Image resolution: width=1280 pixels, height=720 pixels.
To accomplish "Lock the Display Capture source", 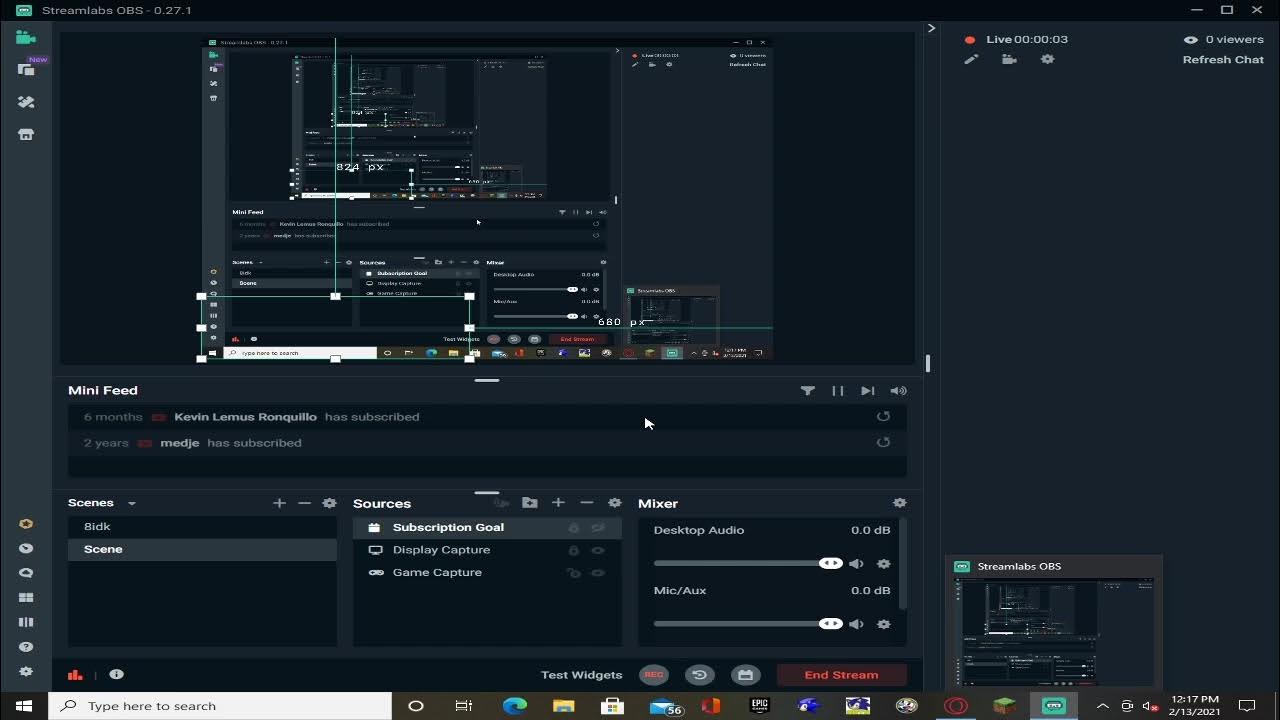I will pos(573,550).
